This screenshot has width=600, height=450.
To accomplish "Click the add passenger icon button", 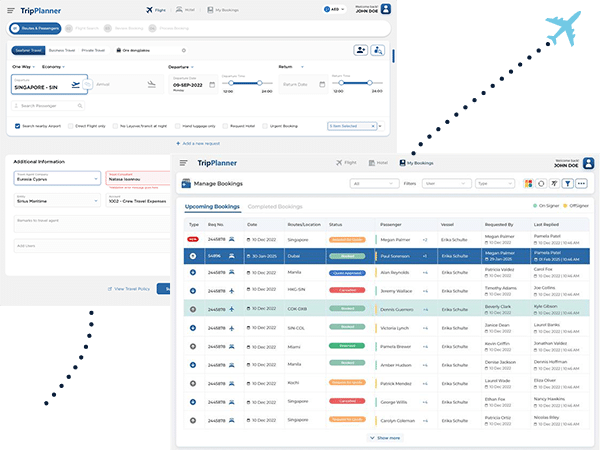I will (360, 49).
